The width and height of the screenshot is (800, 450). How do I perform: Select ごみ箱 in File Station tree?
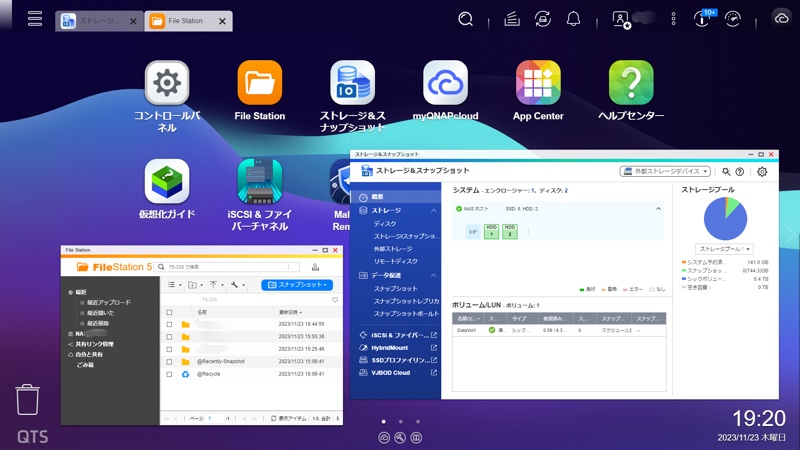click(85, 365)
